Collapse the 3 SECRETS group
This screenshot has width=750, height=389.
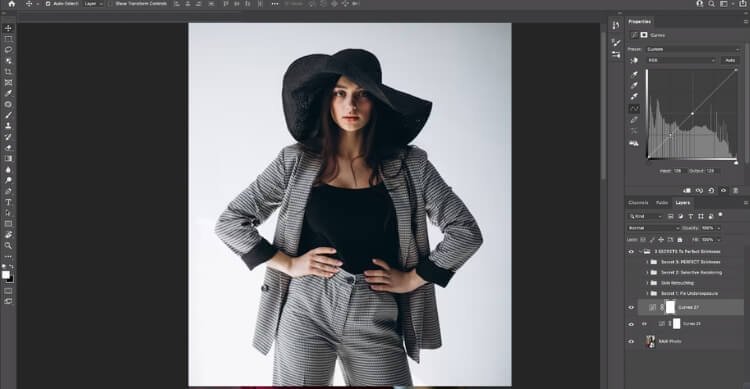(640, 252)
